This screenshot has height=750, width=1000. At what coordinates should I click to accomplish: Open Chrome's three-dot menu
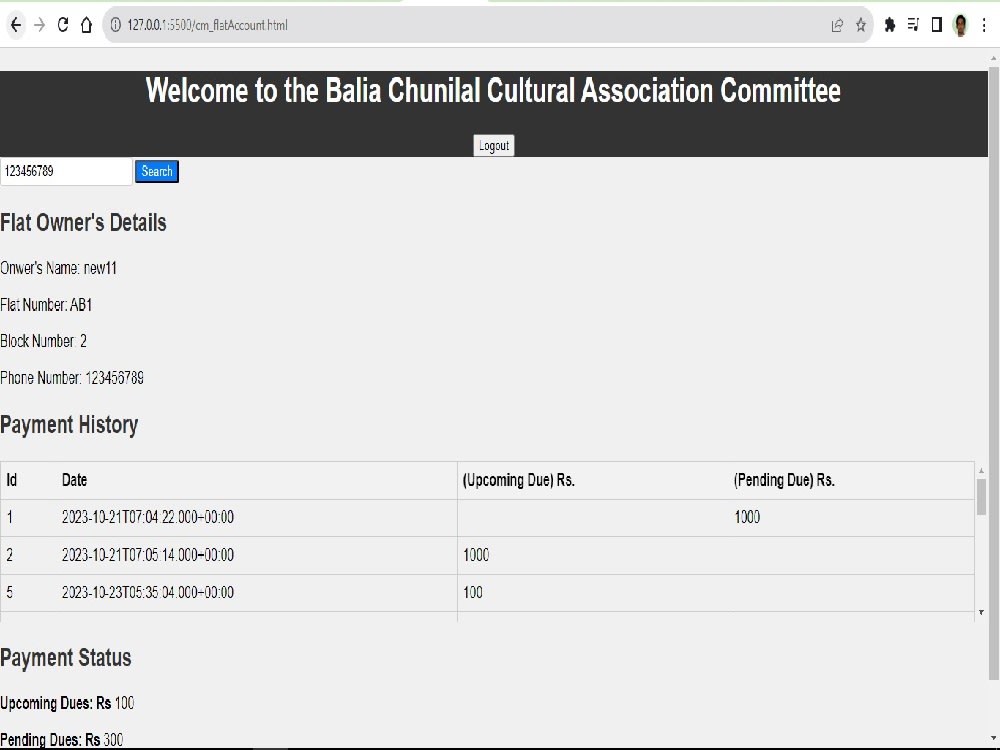coord(985,25)
